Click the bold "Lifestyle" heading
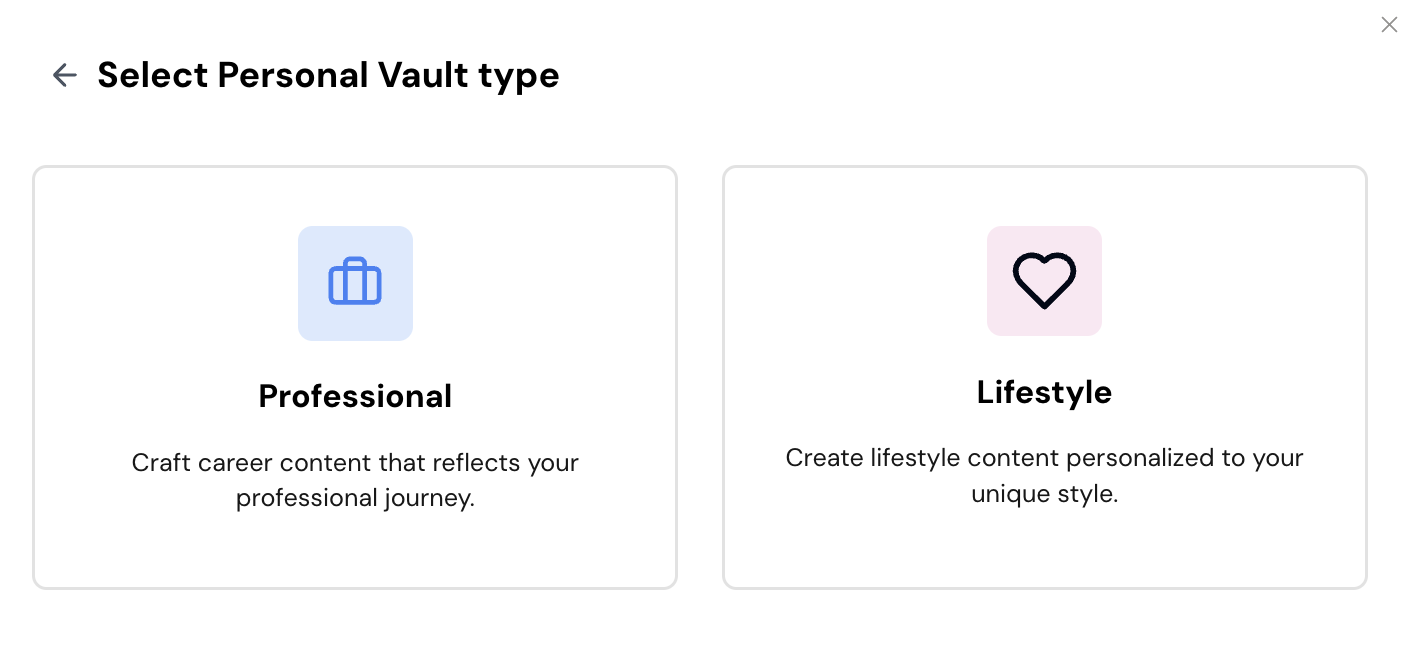 point(1044,392)
